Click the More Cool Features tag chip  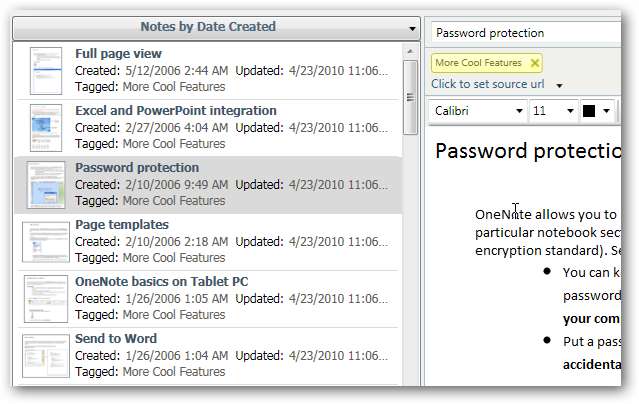478,63
